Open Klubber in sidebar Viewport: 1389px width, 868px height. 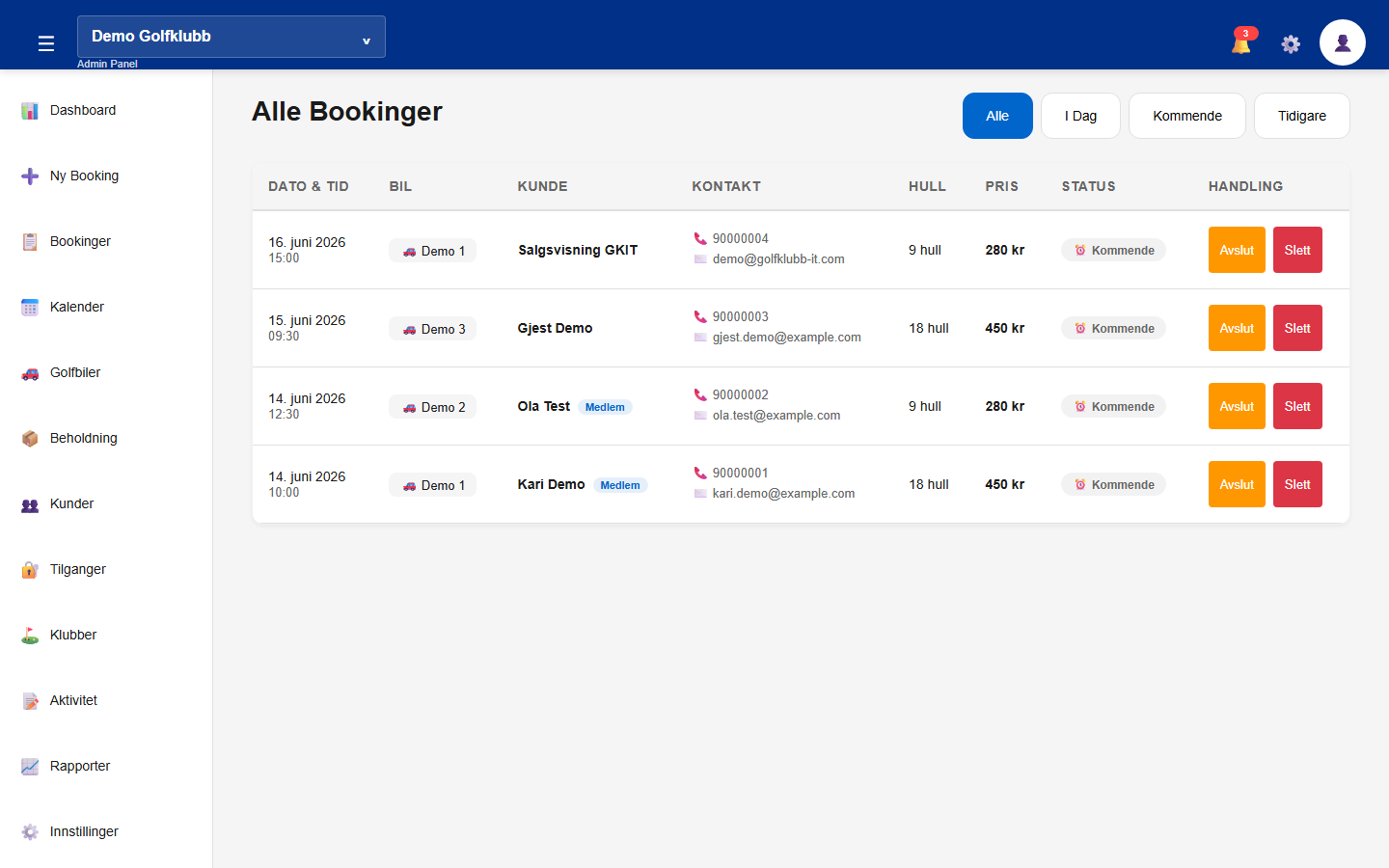106,635
